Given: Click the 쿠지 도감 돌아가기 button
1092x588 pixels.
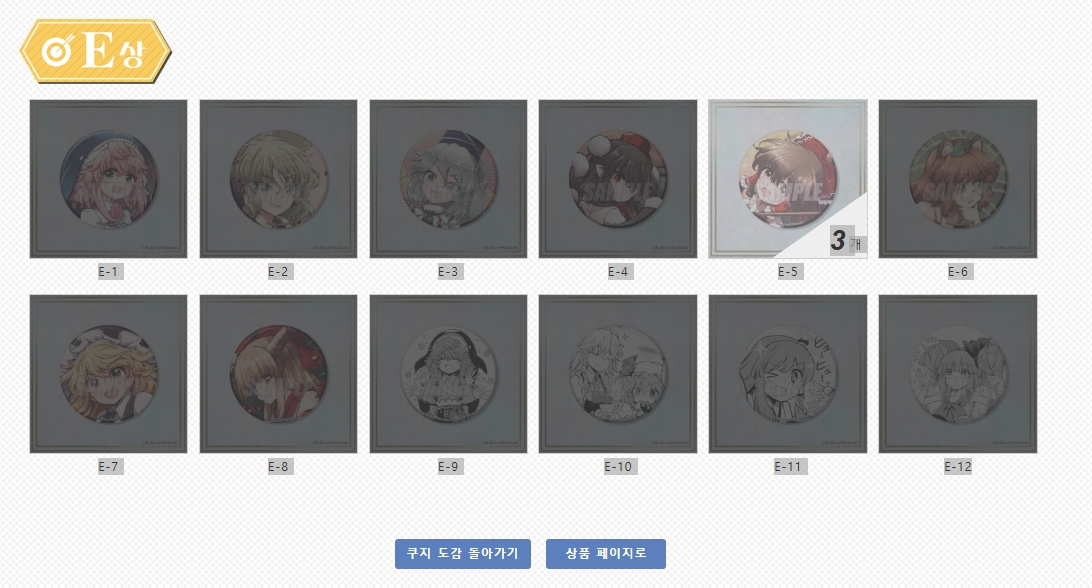Looking at the screenshot, I should [x=462, y=554].
